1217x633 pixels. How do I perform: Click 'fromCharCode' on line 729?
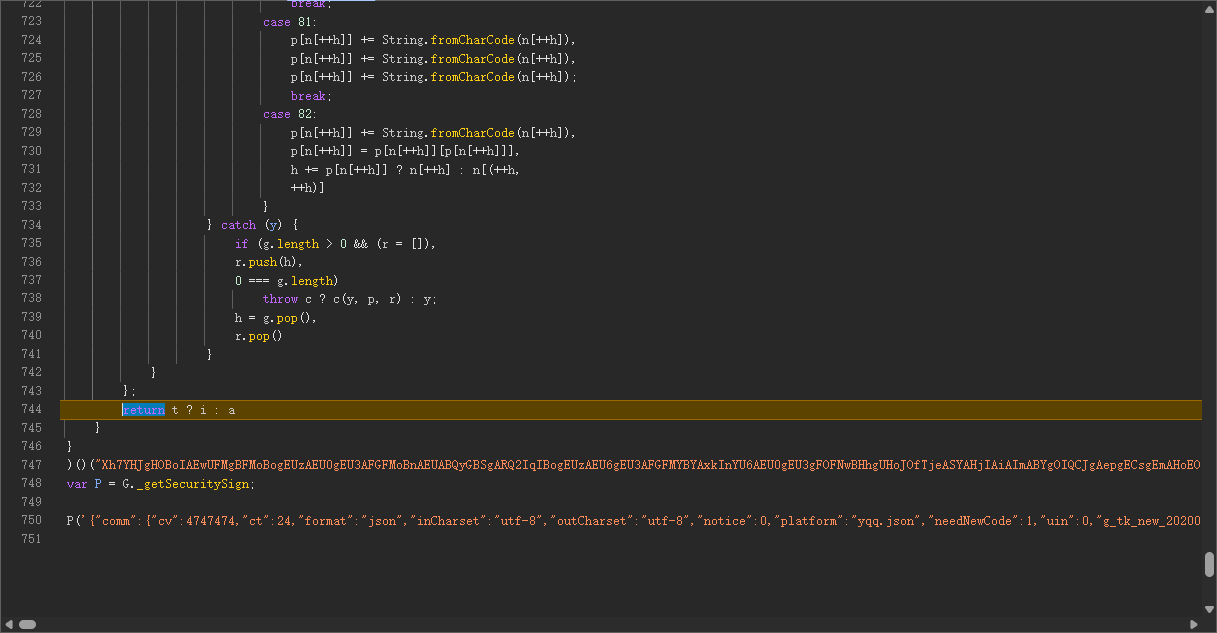(x=473, y=132)
